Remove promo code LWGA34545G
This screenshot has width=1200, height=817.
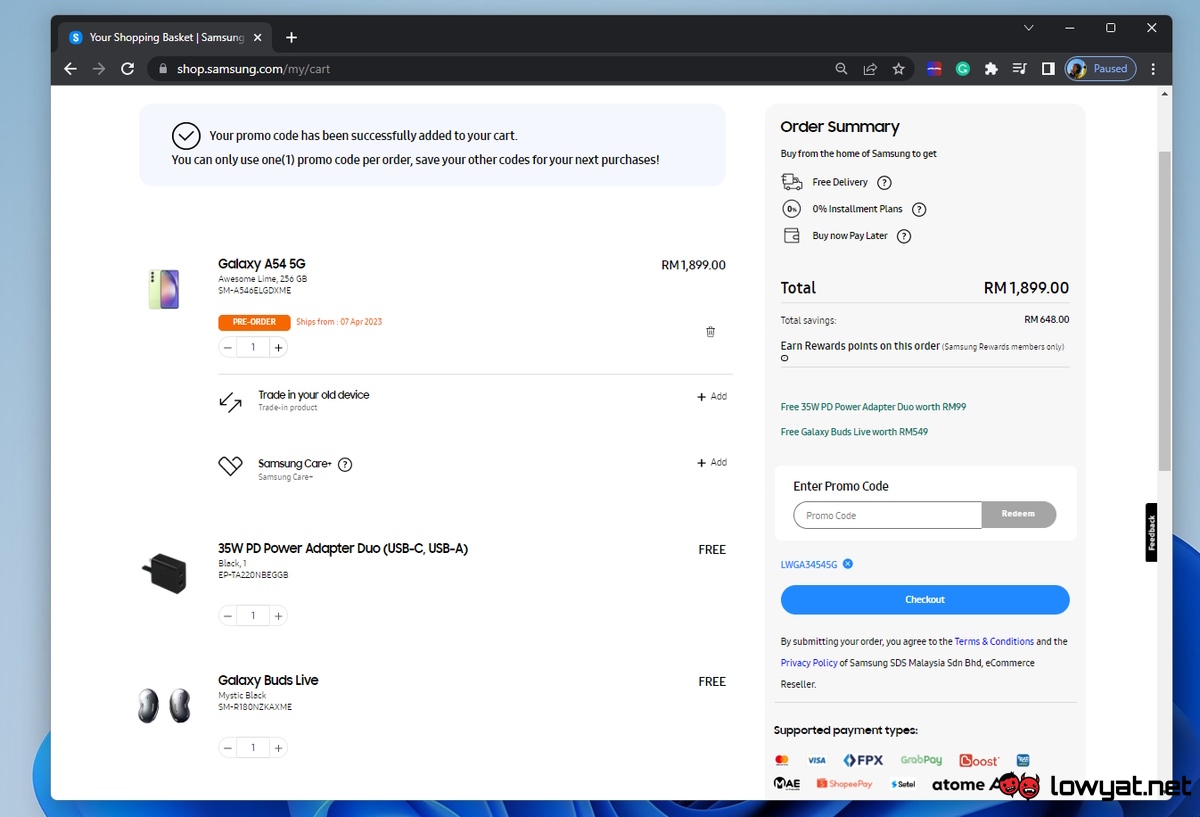tap(847, 564)
